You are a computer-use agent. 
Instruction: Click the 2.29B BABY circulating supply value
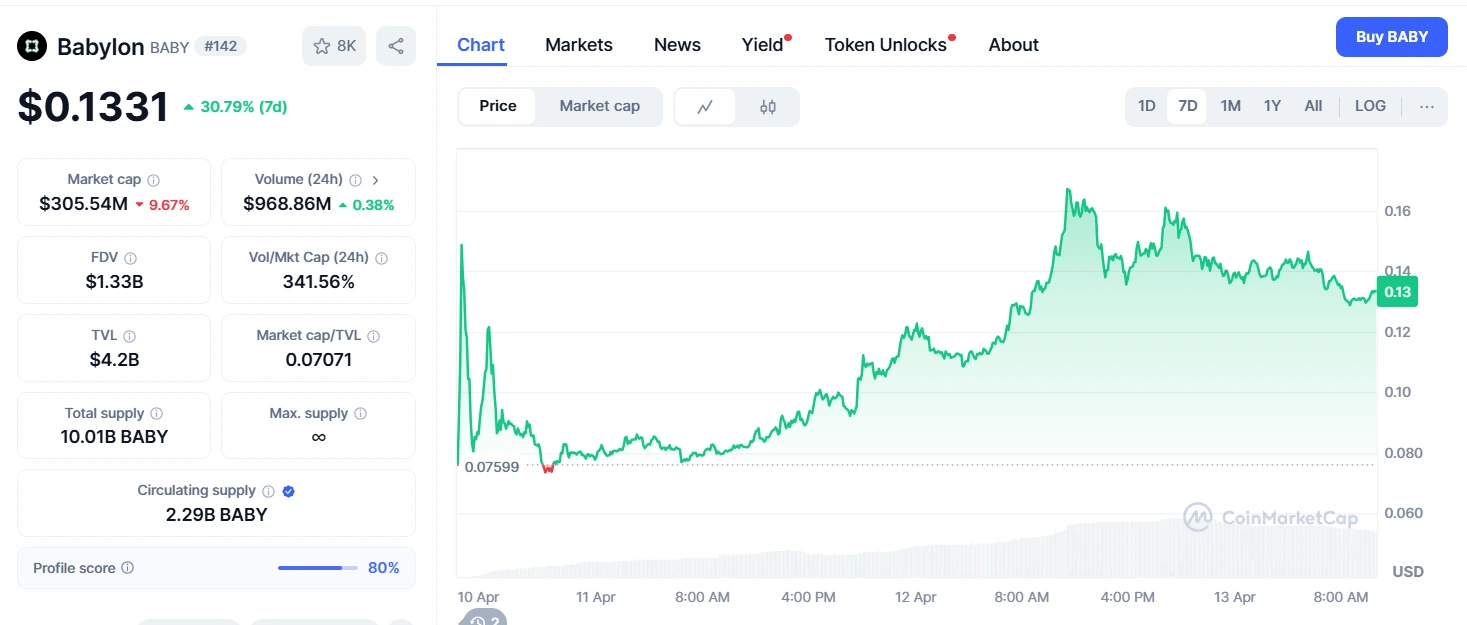(x=216, y=515)
